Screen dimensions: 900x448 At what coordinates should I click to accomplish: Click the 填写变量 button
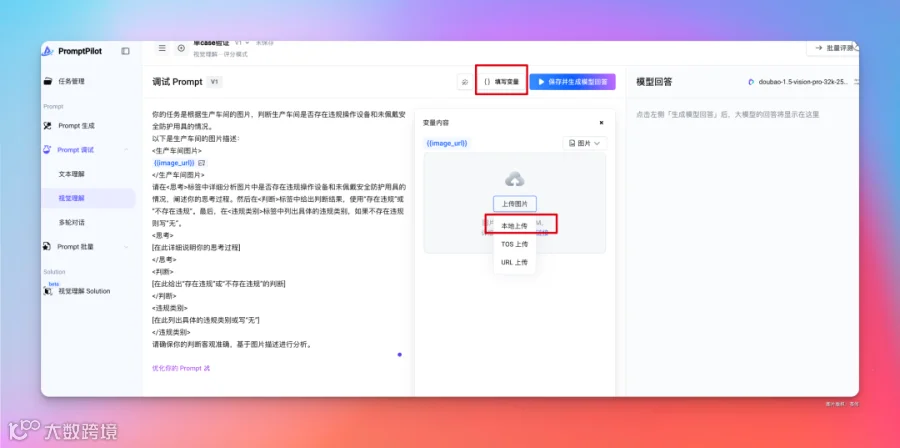501,82
